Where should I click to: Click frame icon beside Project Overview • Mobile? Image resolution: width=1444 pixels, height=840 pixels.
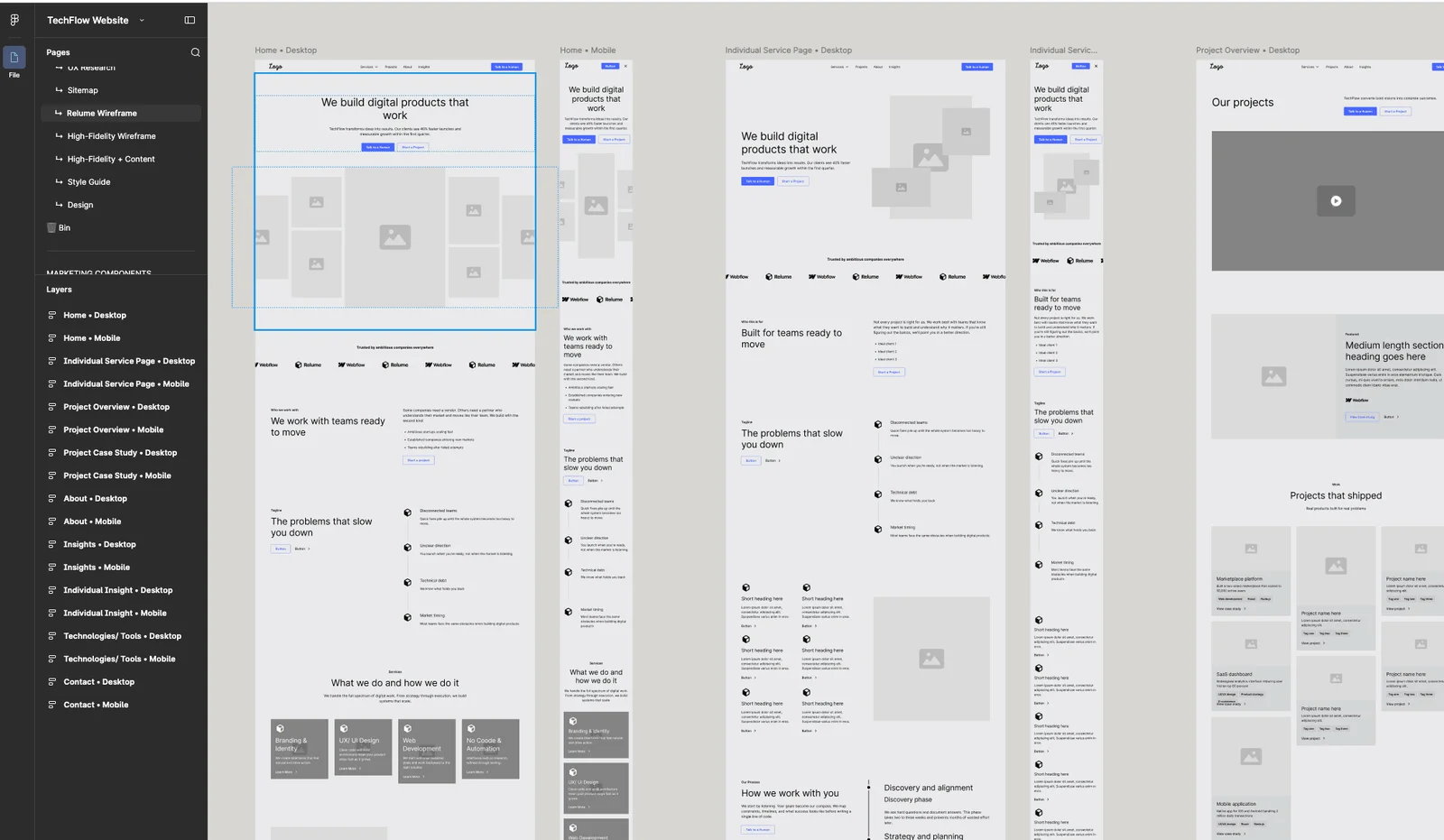(52, 430)
